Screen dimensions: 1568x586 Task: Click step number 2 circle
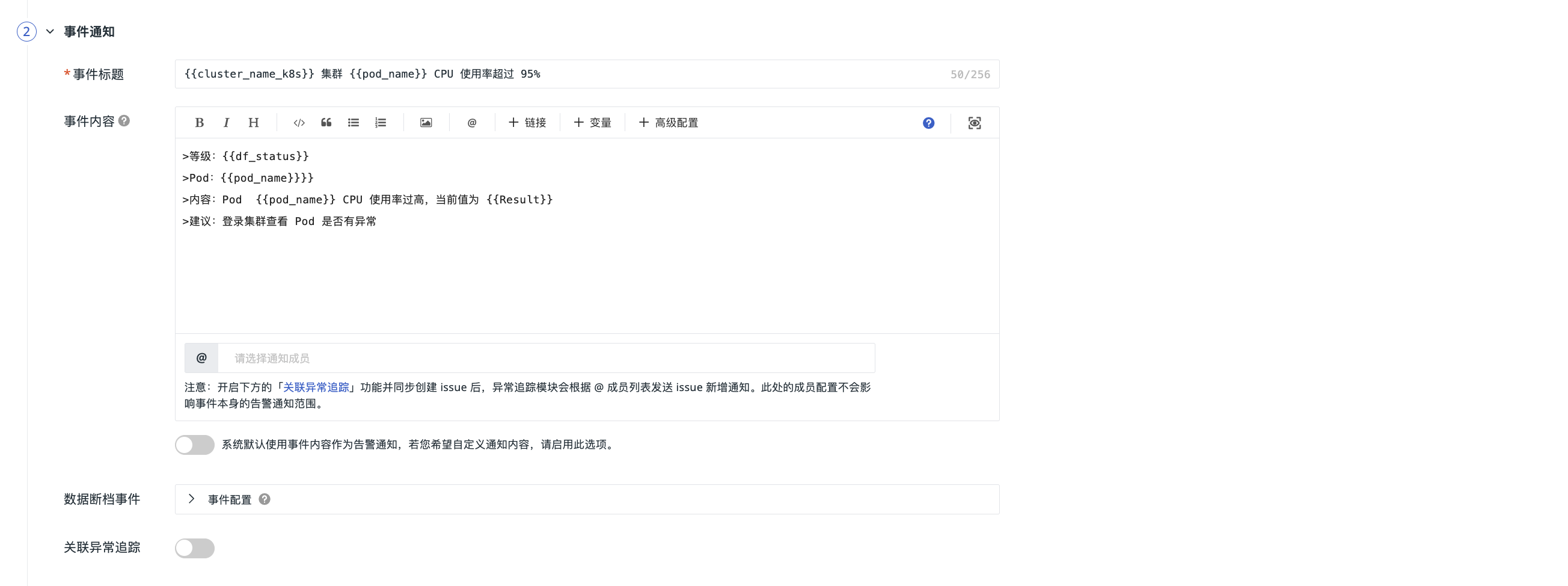[26, 31]
